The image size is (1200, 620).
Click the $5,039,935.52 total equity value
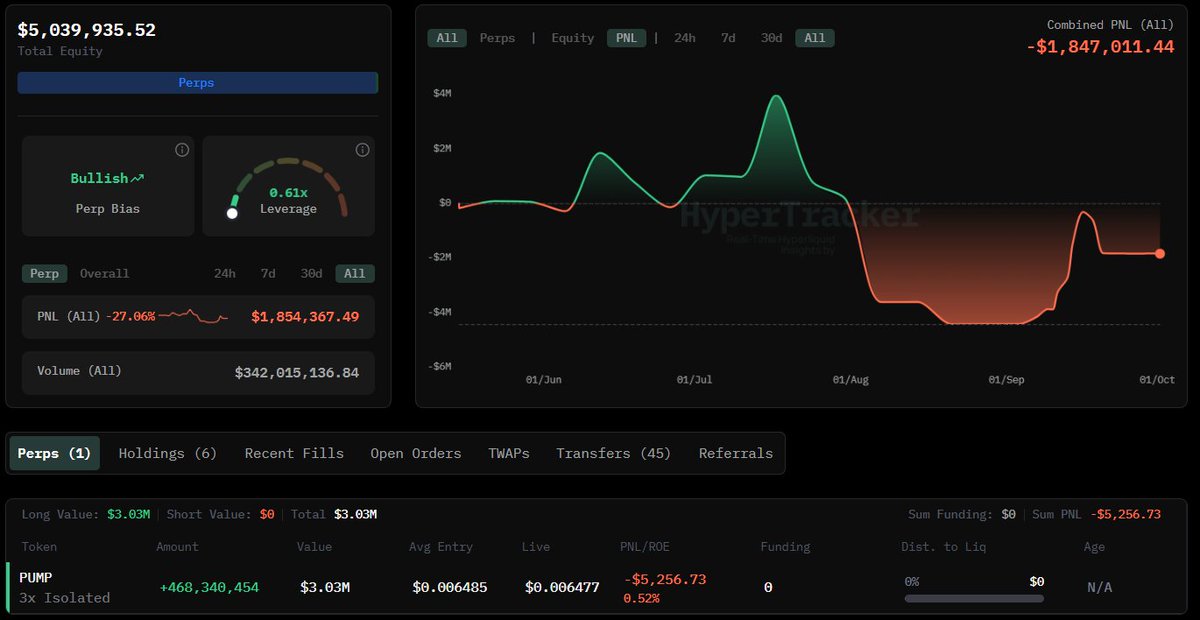[87, 30]
